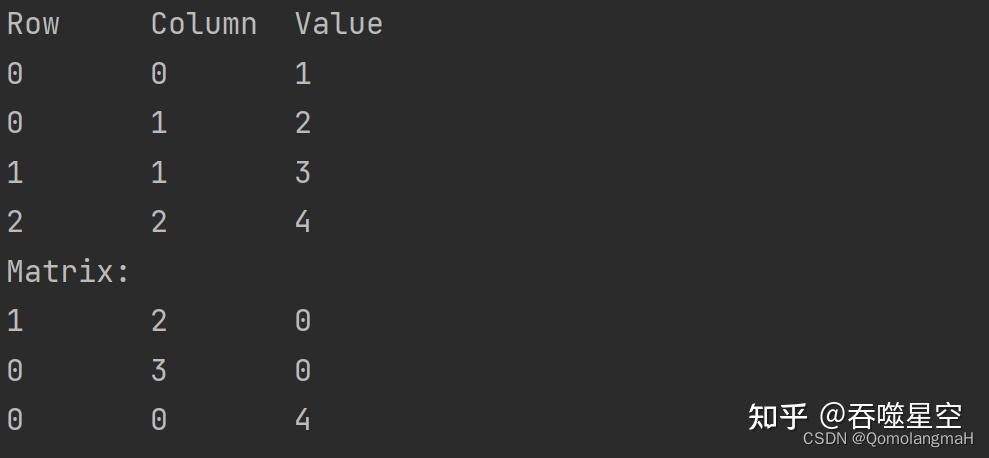Click the "Value" header text
989x458 pixels.
(x=339, y=24)
